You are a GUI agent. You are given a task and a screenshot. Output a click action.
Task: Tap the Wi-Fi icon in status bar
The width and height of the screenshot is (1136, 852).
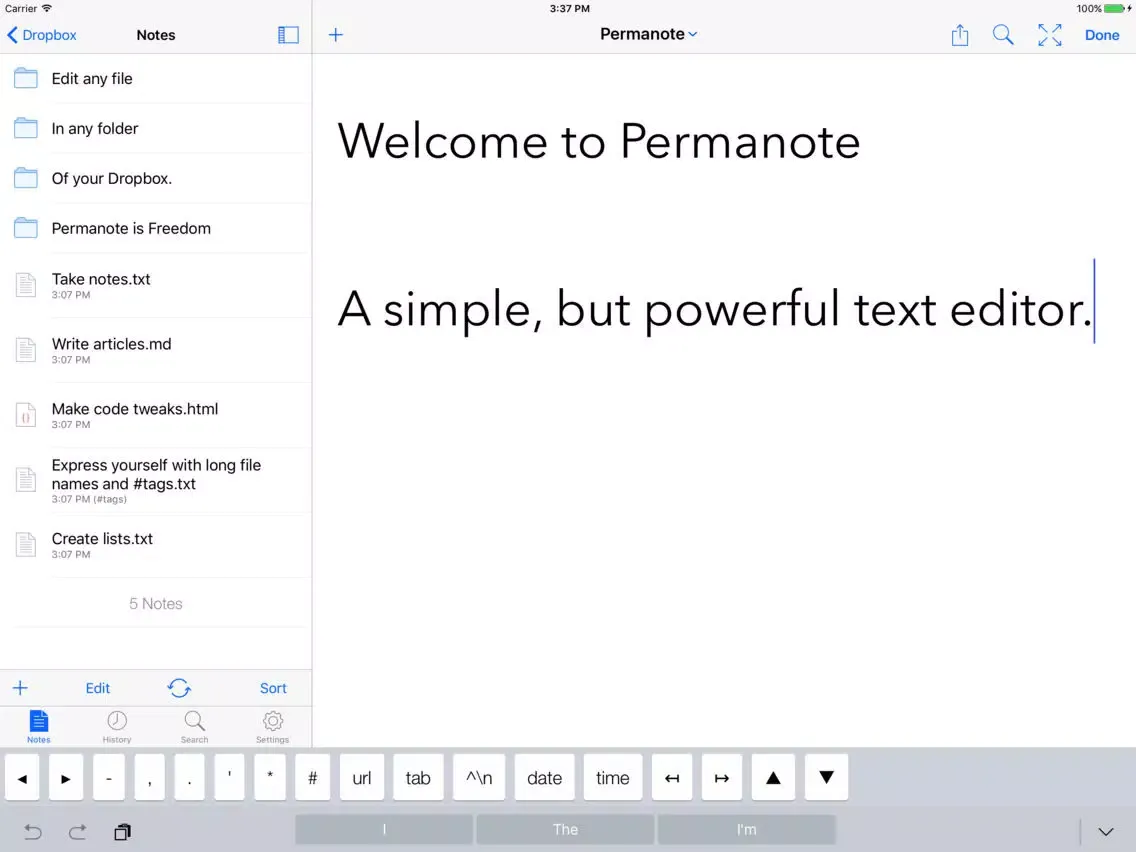tap(47, 9)
